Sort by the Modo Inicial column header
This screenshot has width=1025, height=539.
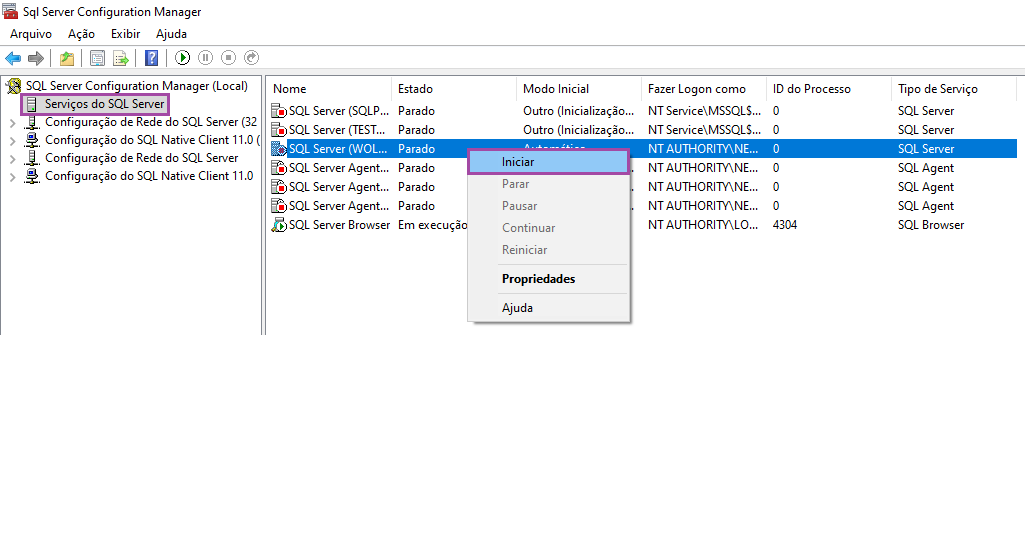click(579, 89)
